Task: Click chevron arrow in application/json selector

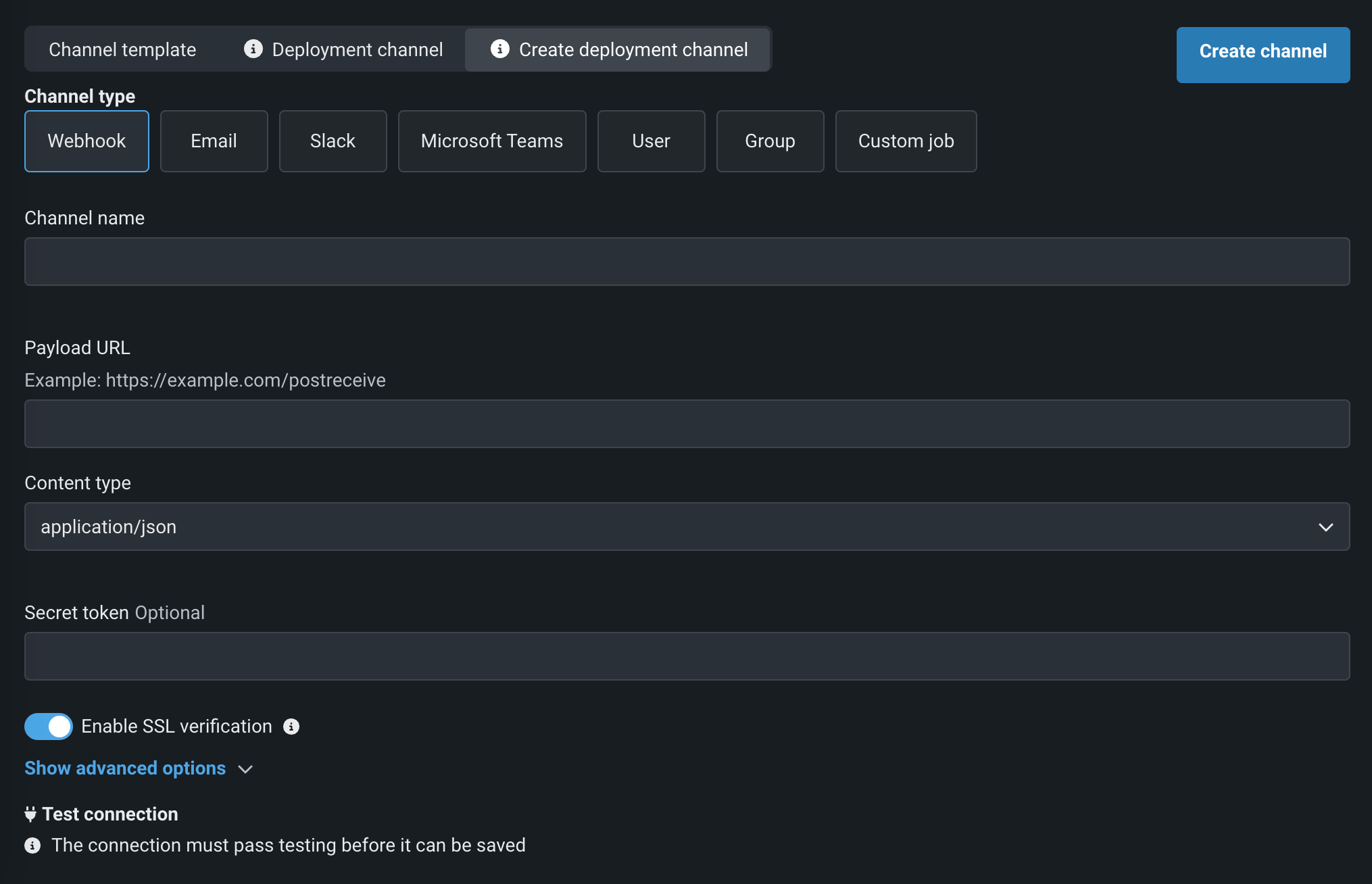Action: point(1325,527)
